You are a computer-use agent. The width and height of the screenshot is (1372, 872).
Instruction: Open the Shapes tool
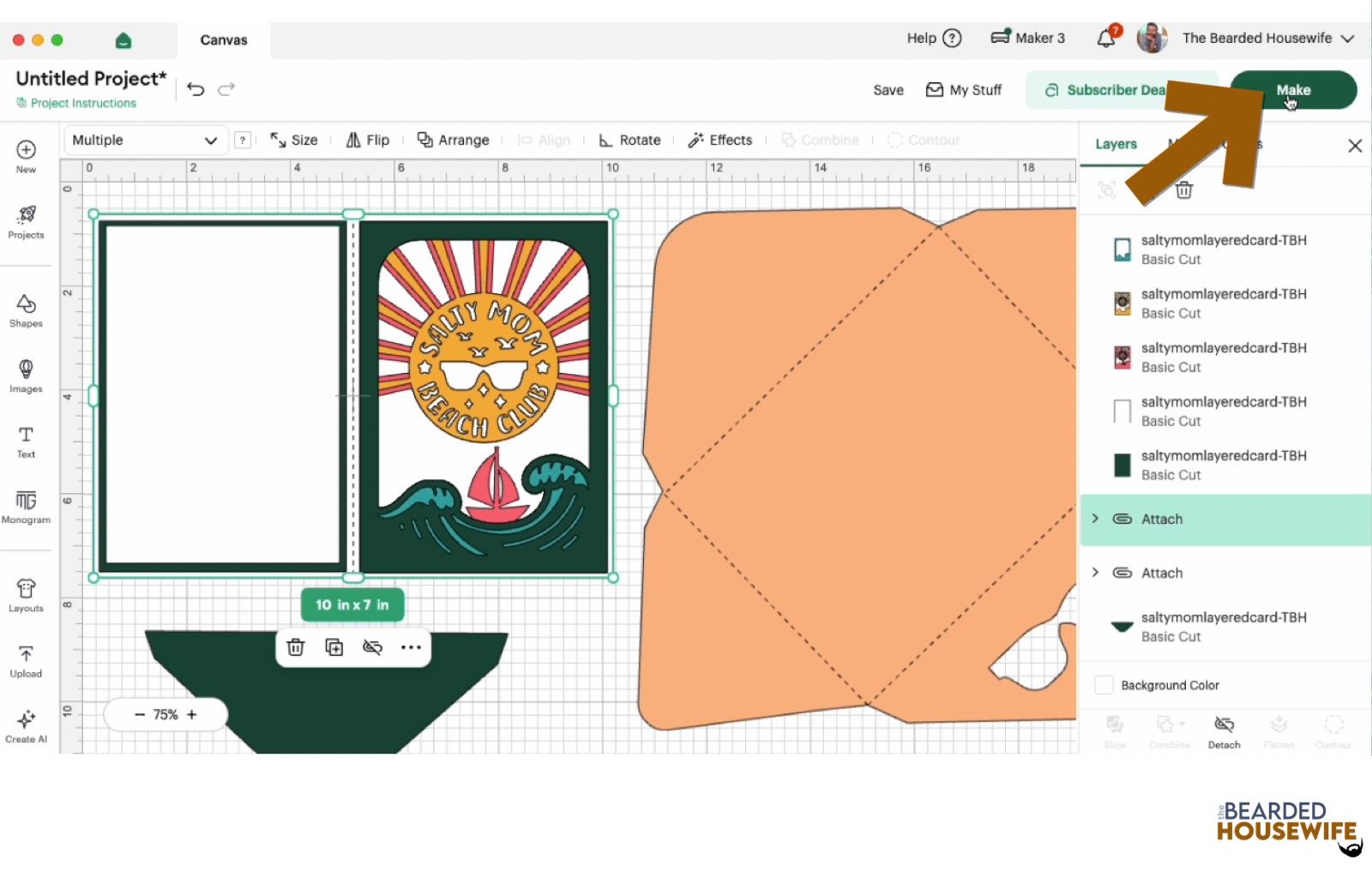26,311
